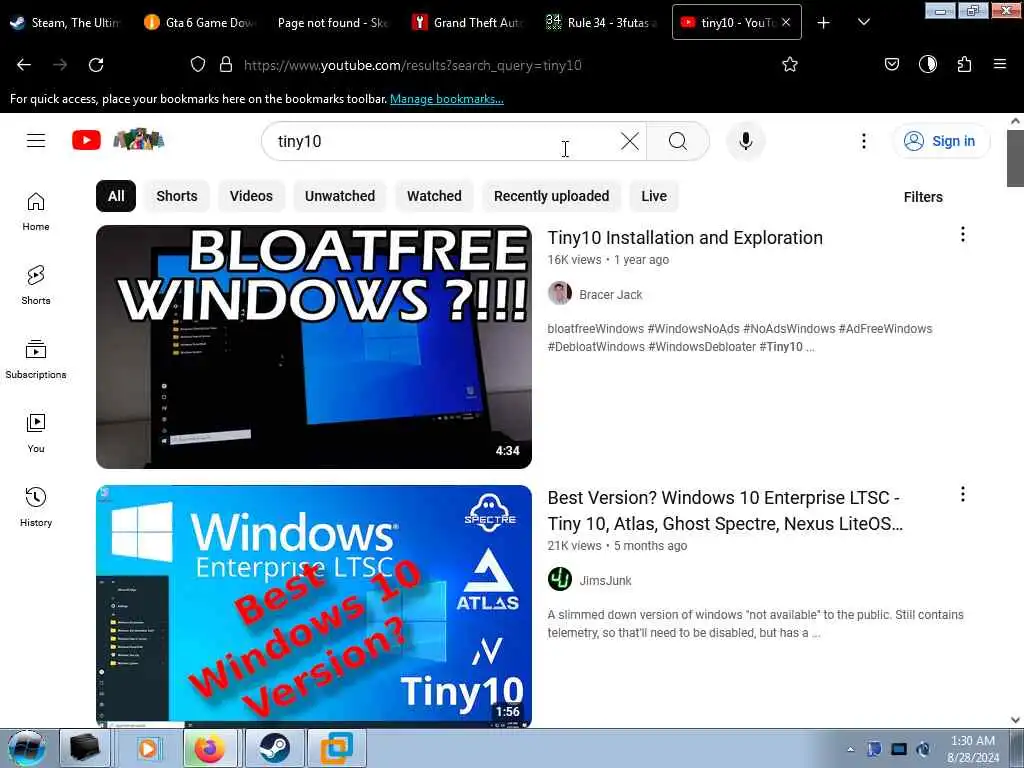
Task: Open media player icon in taskbar
Action: point(149,748)
